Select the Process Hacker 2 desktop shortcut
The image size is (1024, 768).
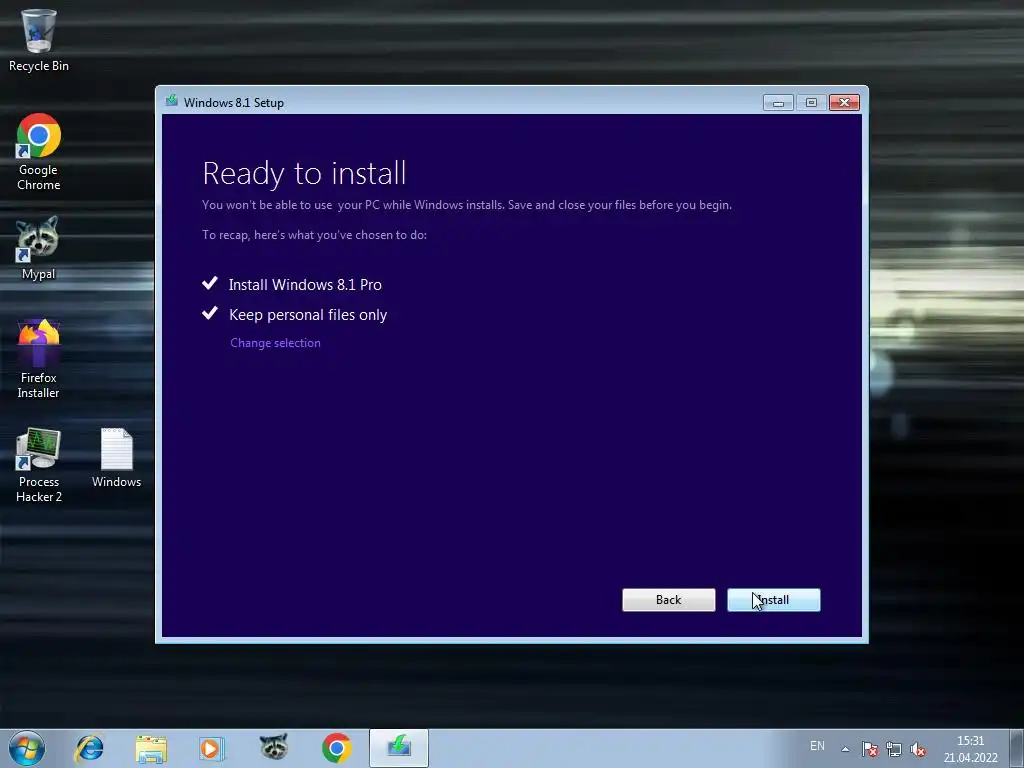point(39,465)
